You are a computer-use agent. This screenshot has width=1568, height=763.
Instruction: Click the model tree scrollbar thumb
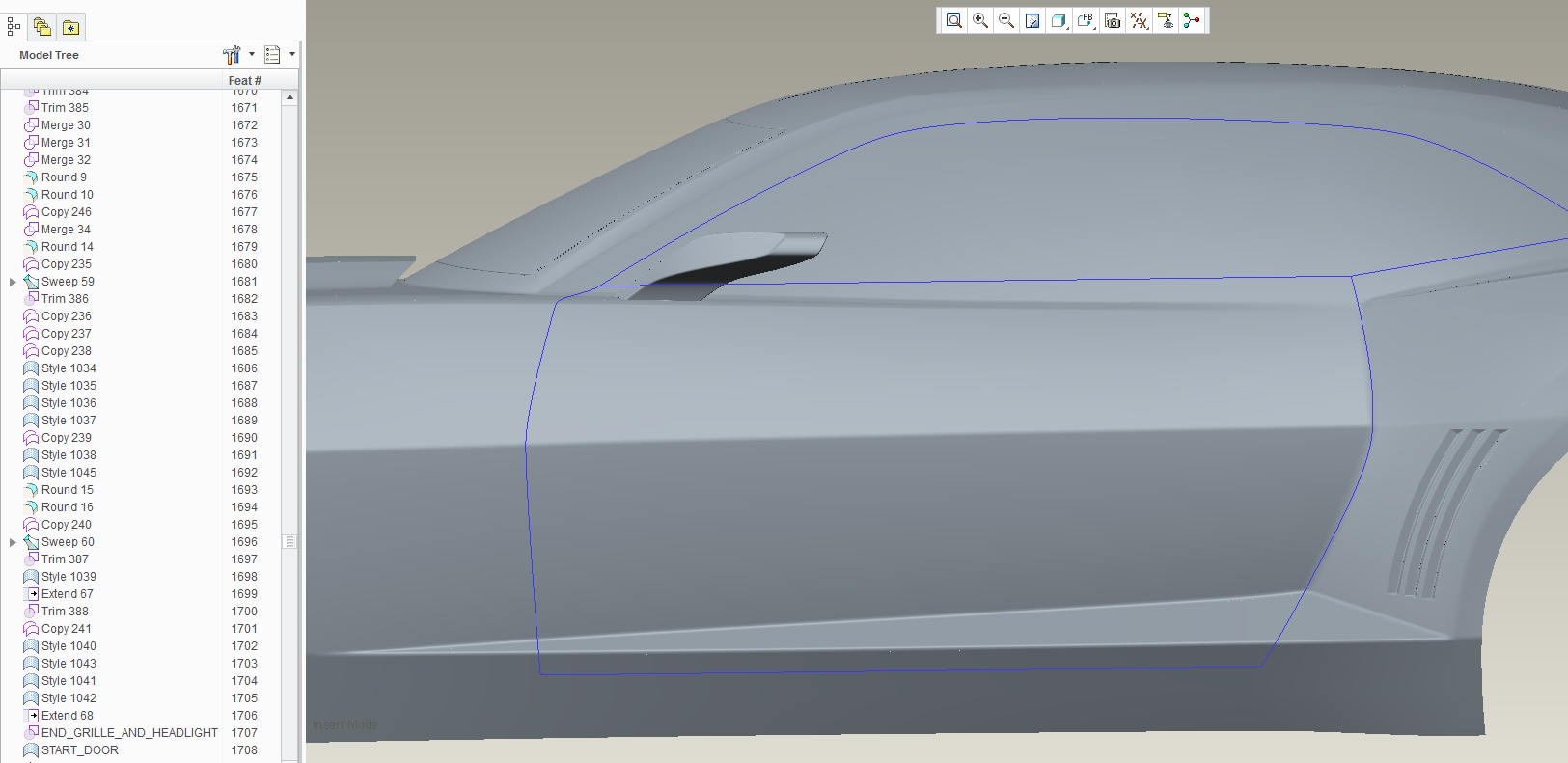[289, 542]
